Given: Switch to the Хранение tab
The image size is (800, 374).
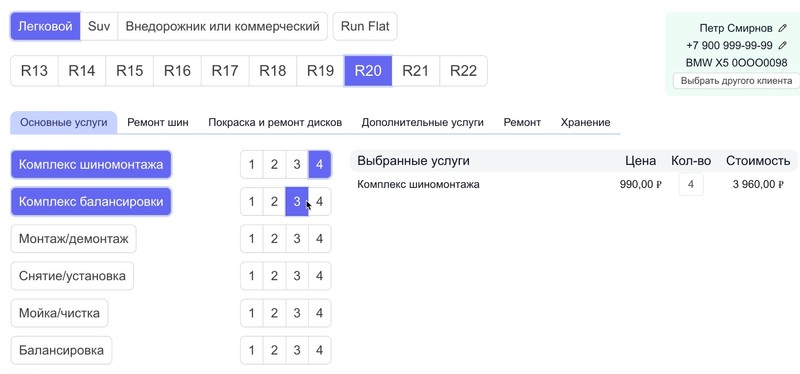Looking at the screenshot, I should 585,122.
